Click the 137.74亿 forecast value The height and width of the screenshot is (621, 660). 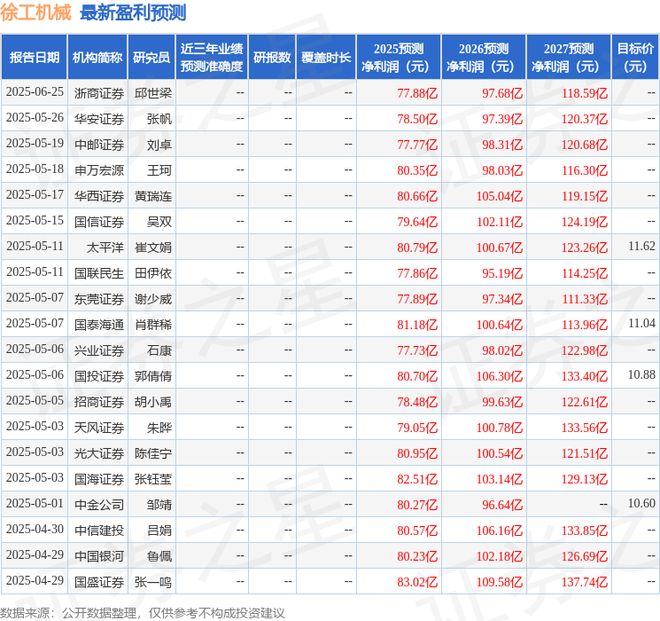click(x=585, y=583)
